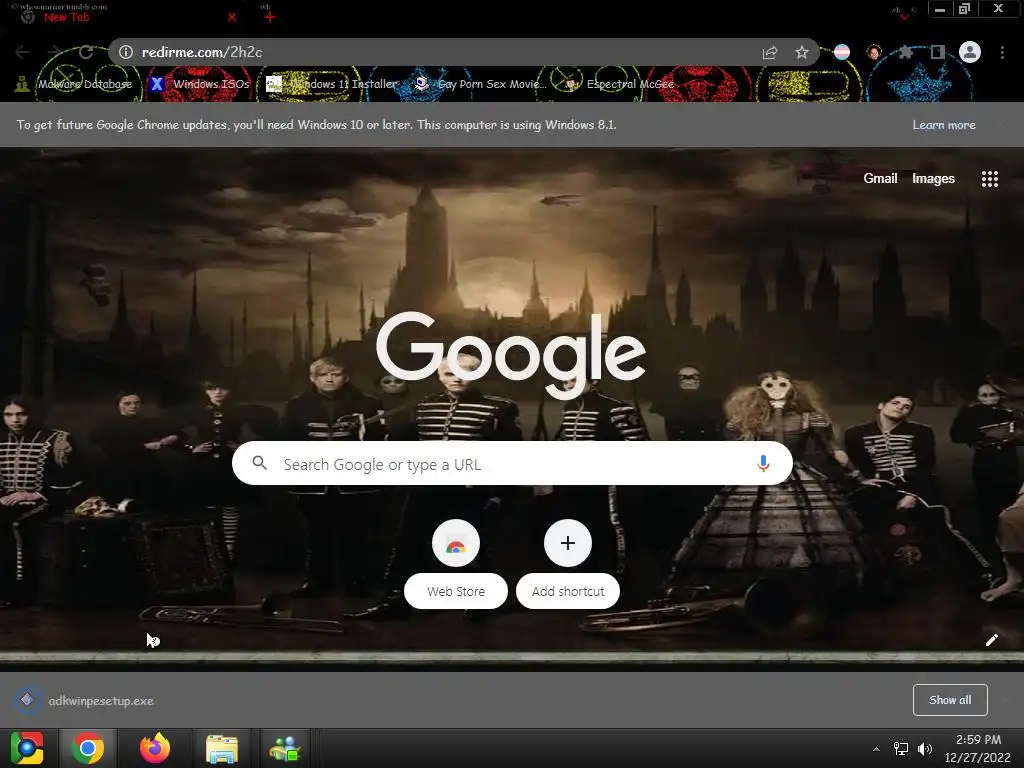
Task: Bookmark this tab with the star icon
Action: tap(802, 52)
